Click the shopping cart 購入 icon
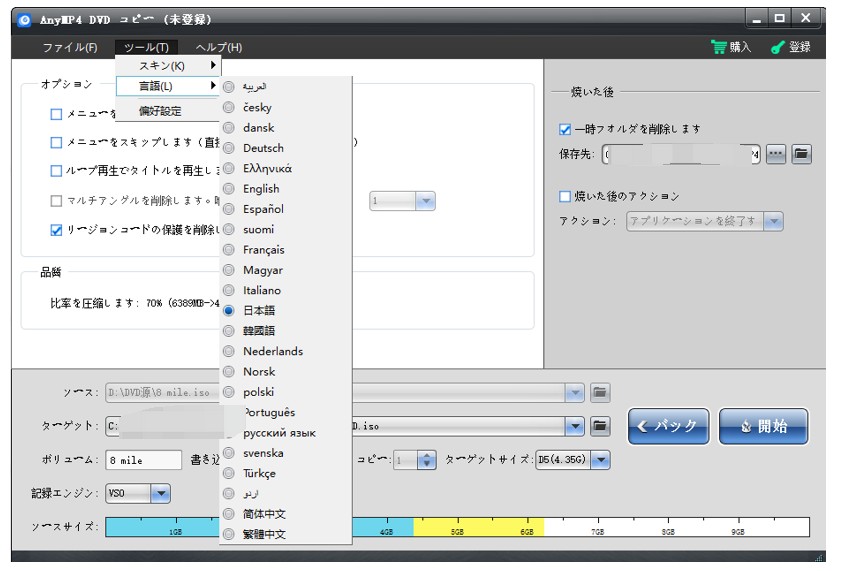Screen dimensions: 841x571 (718, 47)
